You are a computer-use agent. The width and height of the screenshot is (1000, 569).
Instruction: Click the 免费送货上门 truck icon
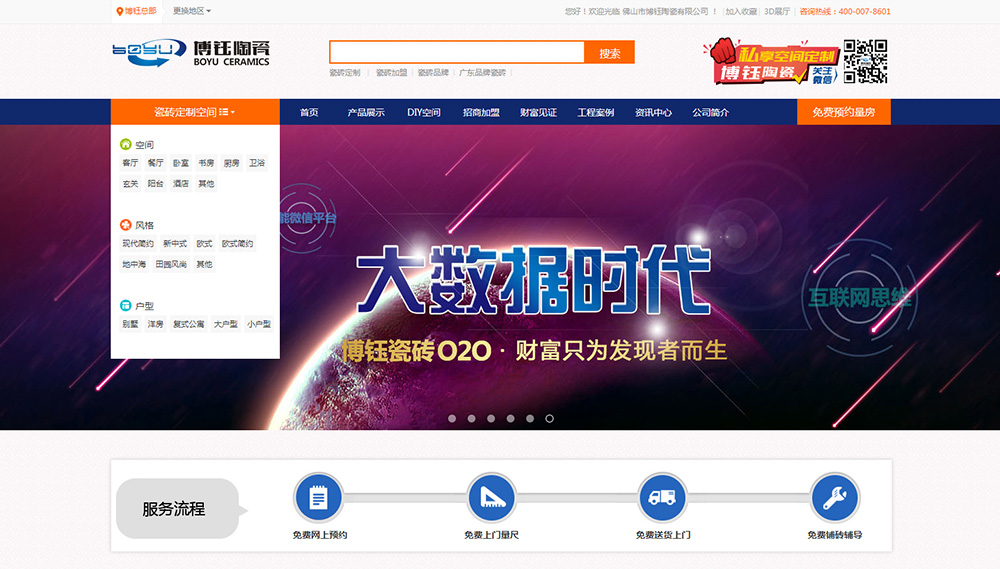coord(662,498)
